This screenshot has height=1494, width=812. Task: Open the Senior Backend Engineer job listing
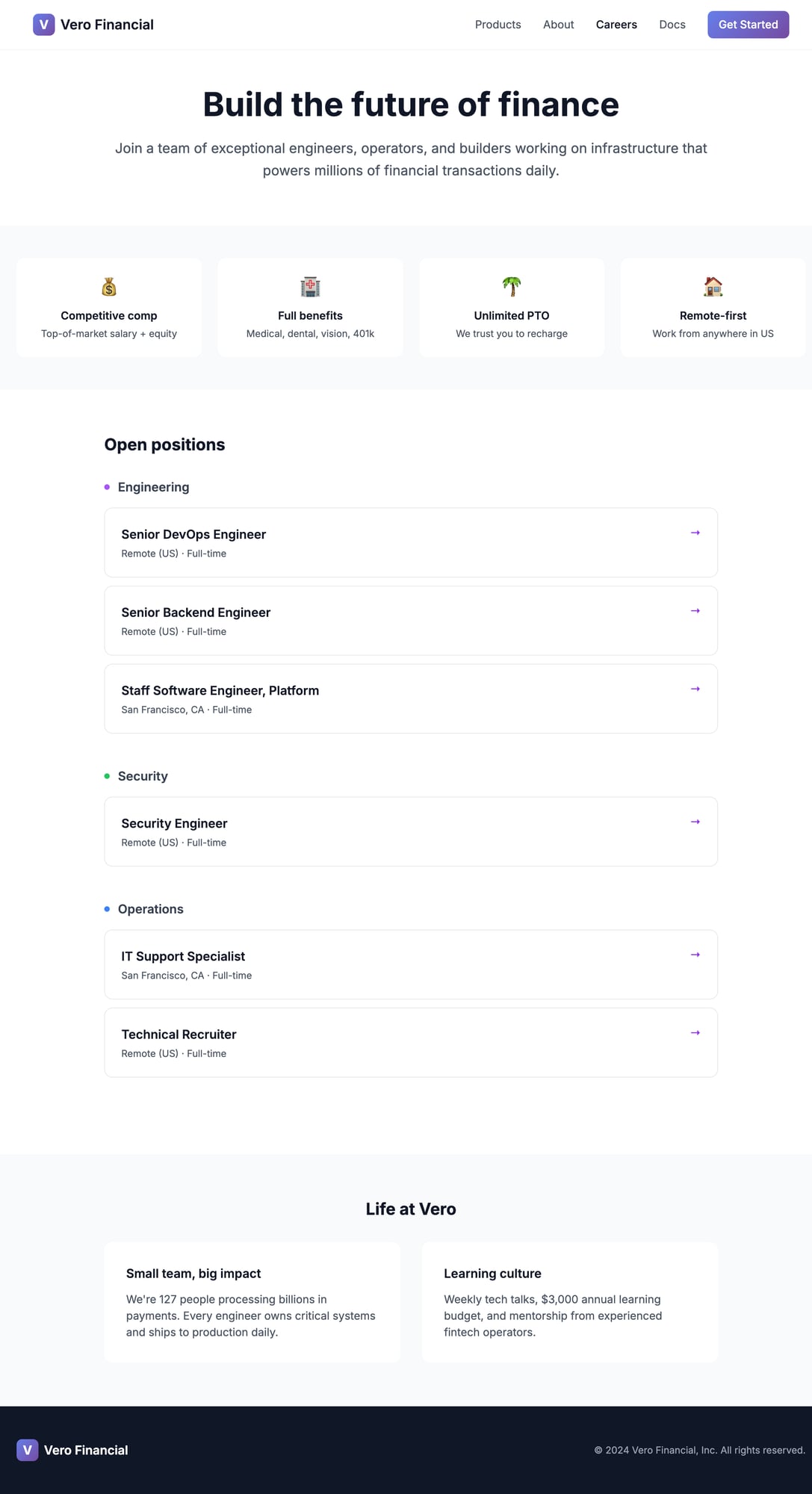tap(196, 613)
